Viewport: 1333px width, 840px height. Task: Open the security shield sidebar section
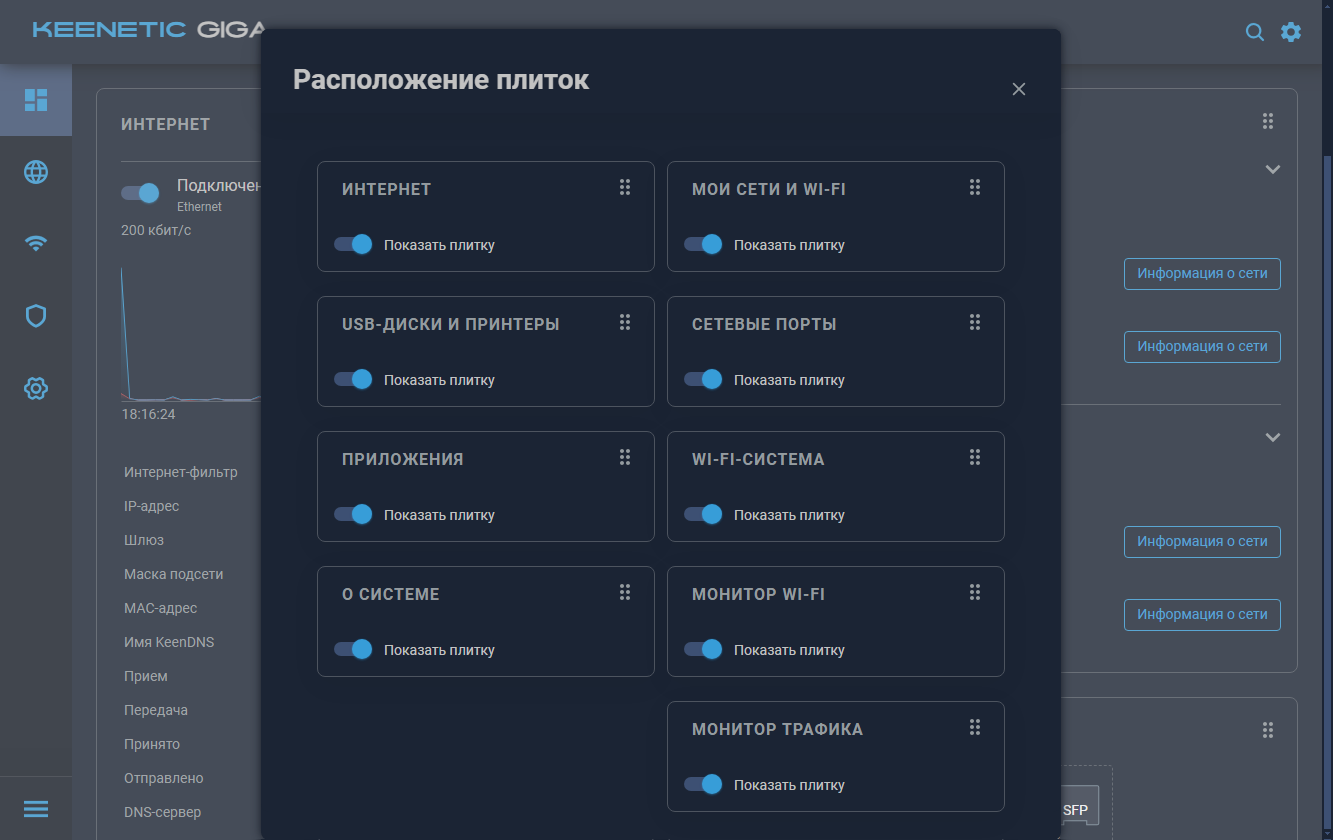(x=36, y=316)
